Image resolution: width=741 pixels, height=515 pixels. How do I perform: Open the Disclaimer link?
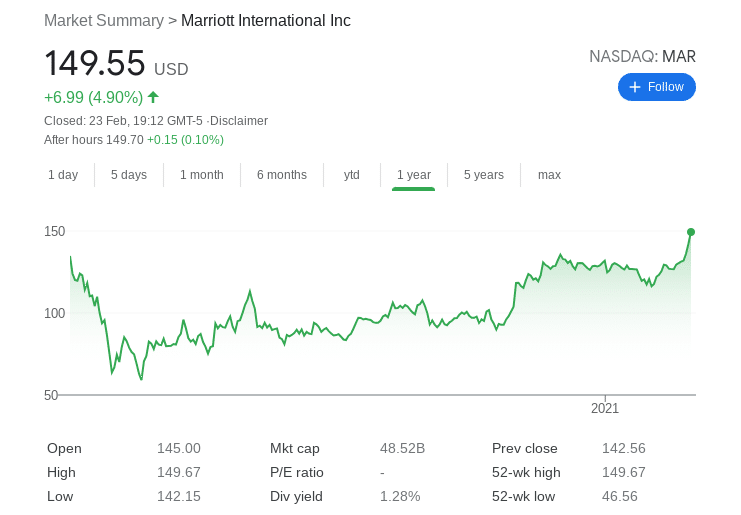(x=239, y=121)
